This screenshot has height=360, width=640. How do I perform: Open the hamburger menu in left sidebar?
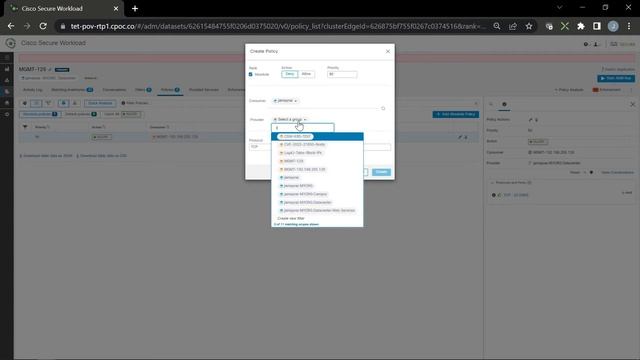[7, 58]
